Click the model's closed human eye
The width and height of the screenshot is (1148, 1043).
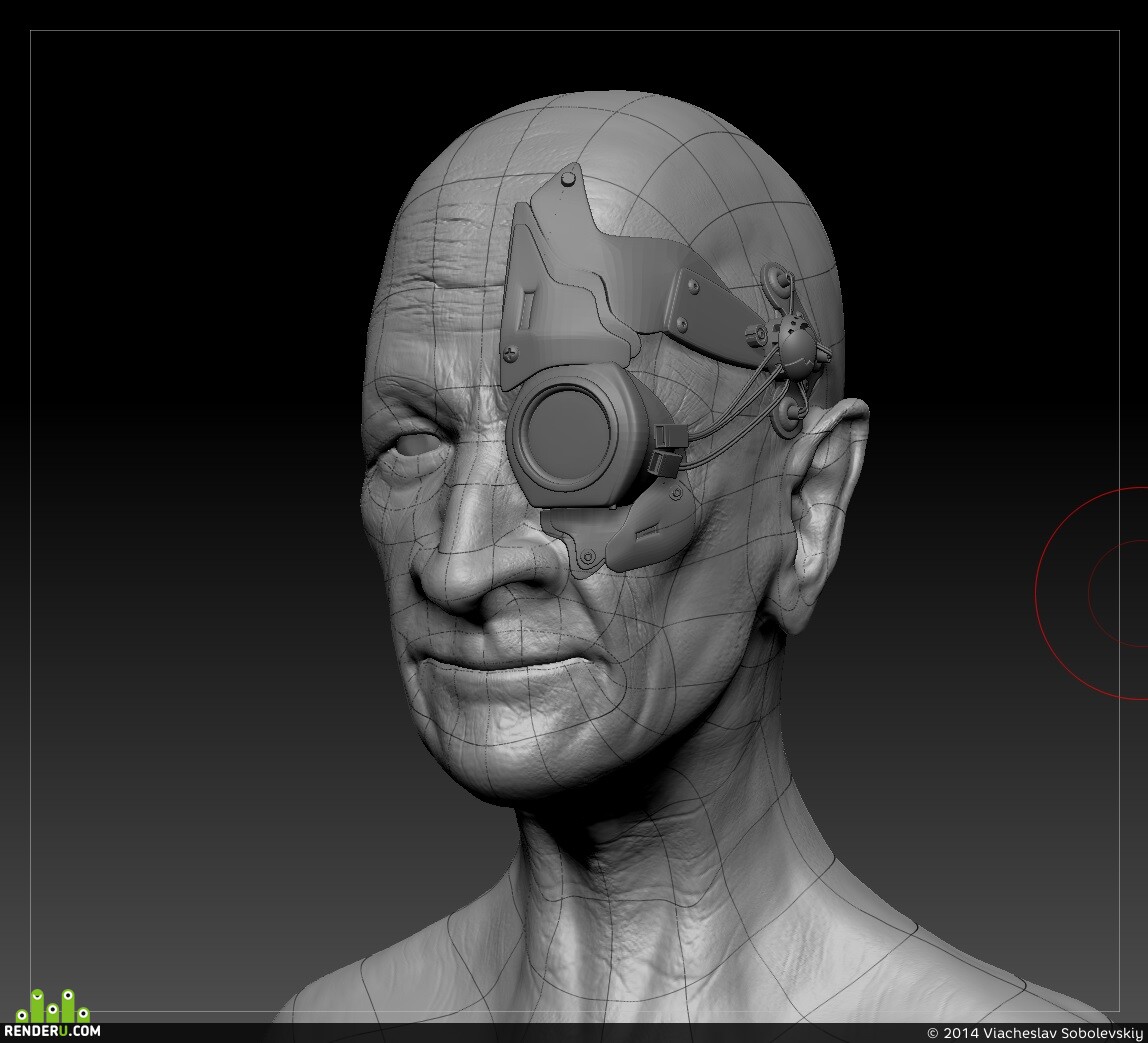point(412,444)
